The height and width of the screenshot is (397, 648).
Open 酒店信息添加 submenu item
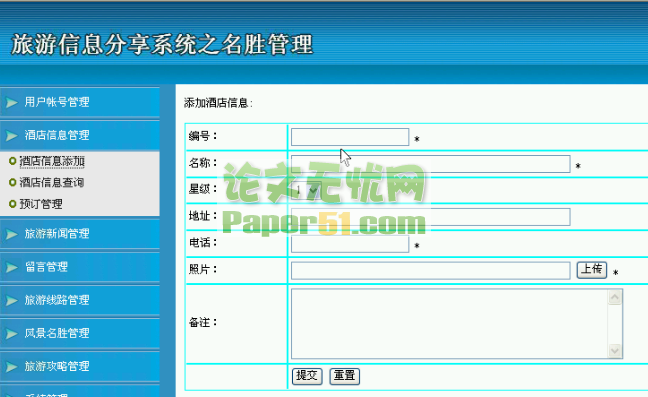52,161
